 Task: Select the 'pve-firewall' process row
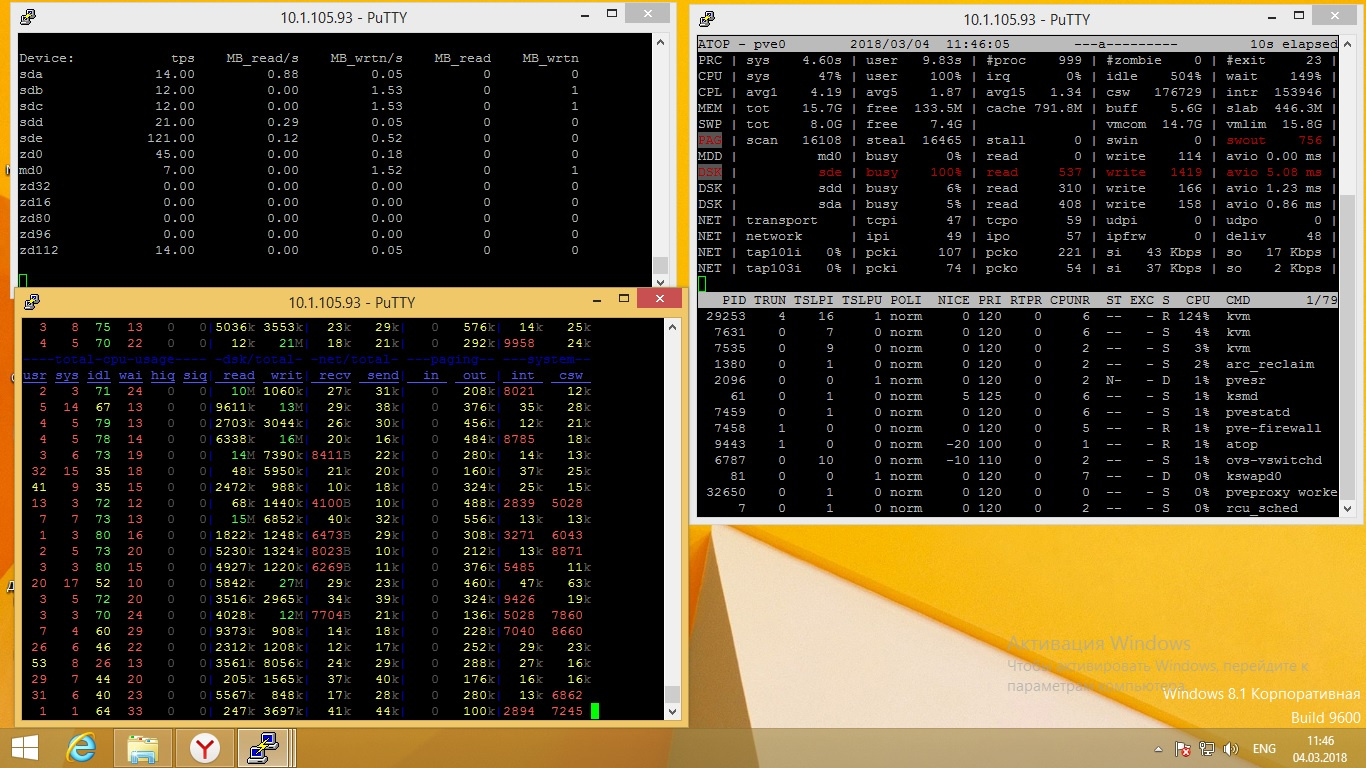pyautogui.click(x=1018, y=428)
